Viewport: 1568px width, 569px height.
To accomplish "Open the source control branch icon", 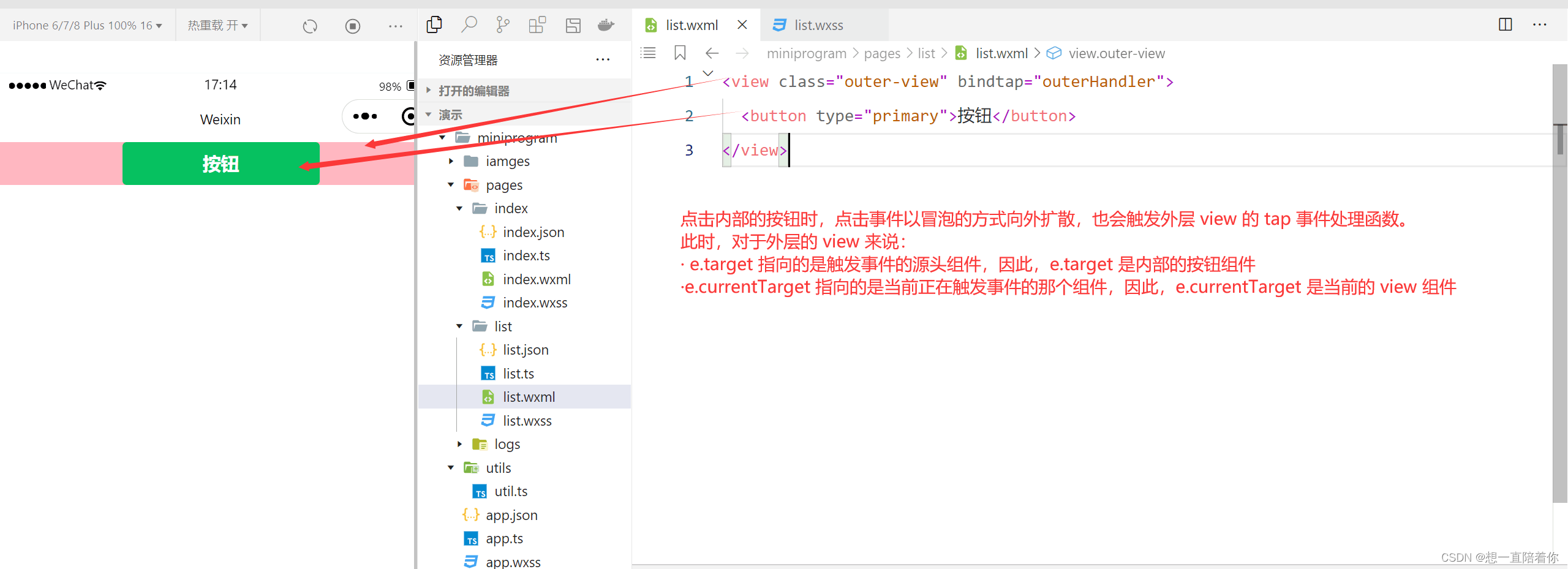I will [x=503, y=24].
